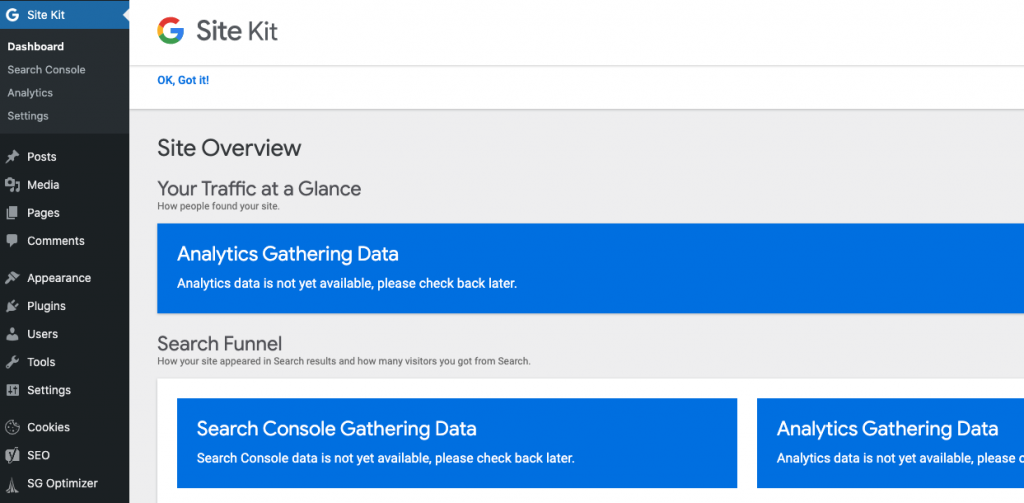The width and height of the screenshot is (1024, 503).
Task: Click 'How people found your site.' text
Action: (x=218, y=206)
